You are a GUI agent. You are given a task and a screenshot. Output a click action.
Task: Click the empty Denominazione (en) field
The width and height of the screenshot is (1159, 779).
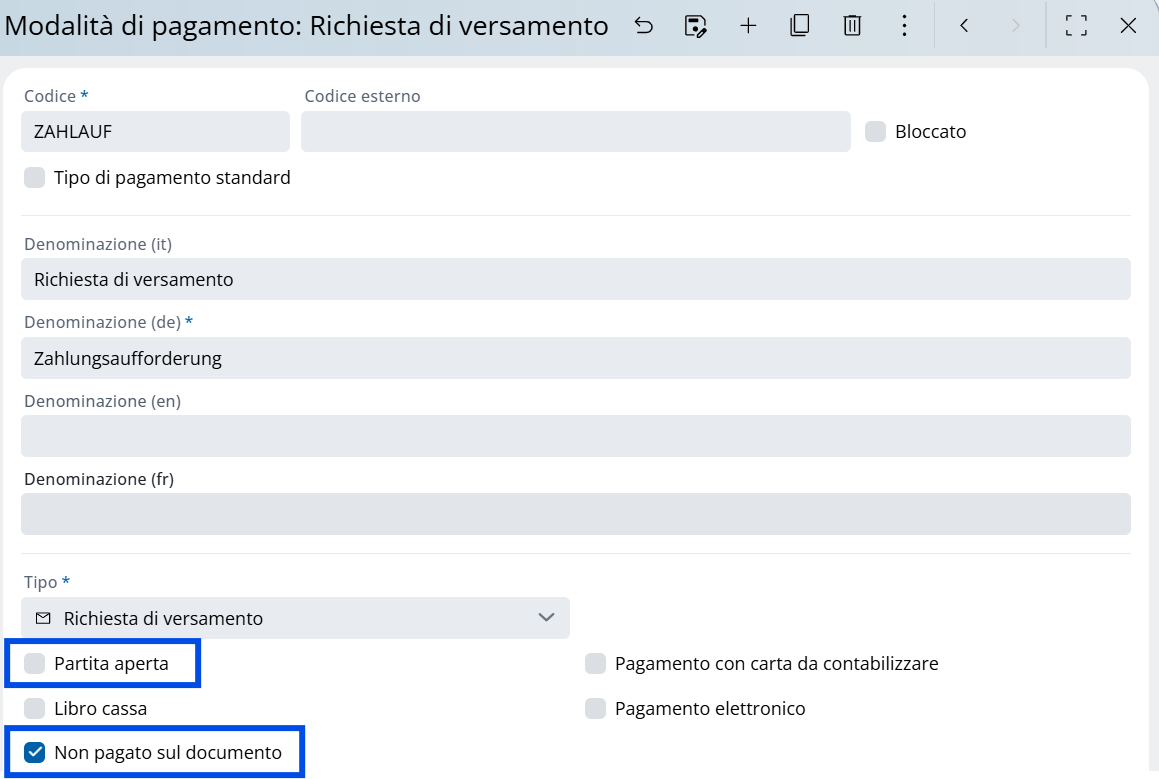(575, 436)
